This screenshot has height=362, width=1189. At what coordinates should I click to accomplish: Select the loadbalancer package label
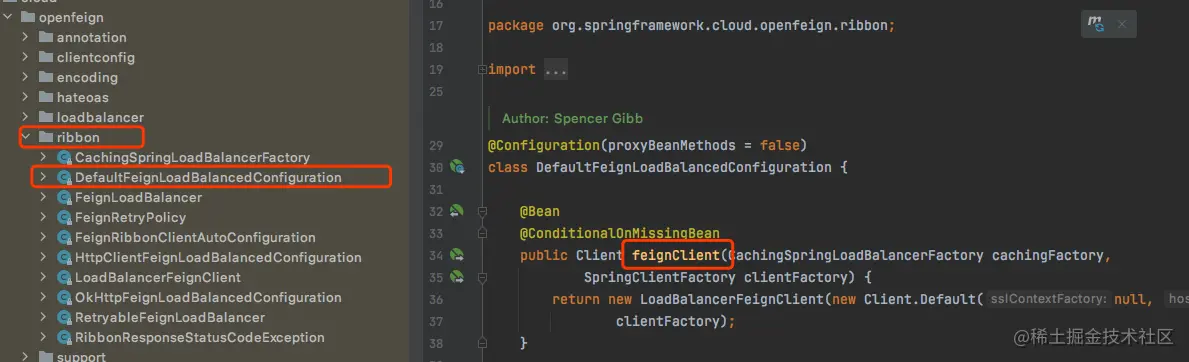click(x=100, y=118)
